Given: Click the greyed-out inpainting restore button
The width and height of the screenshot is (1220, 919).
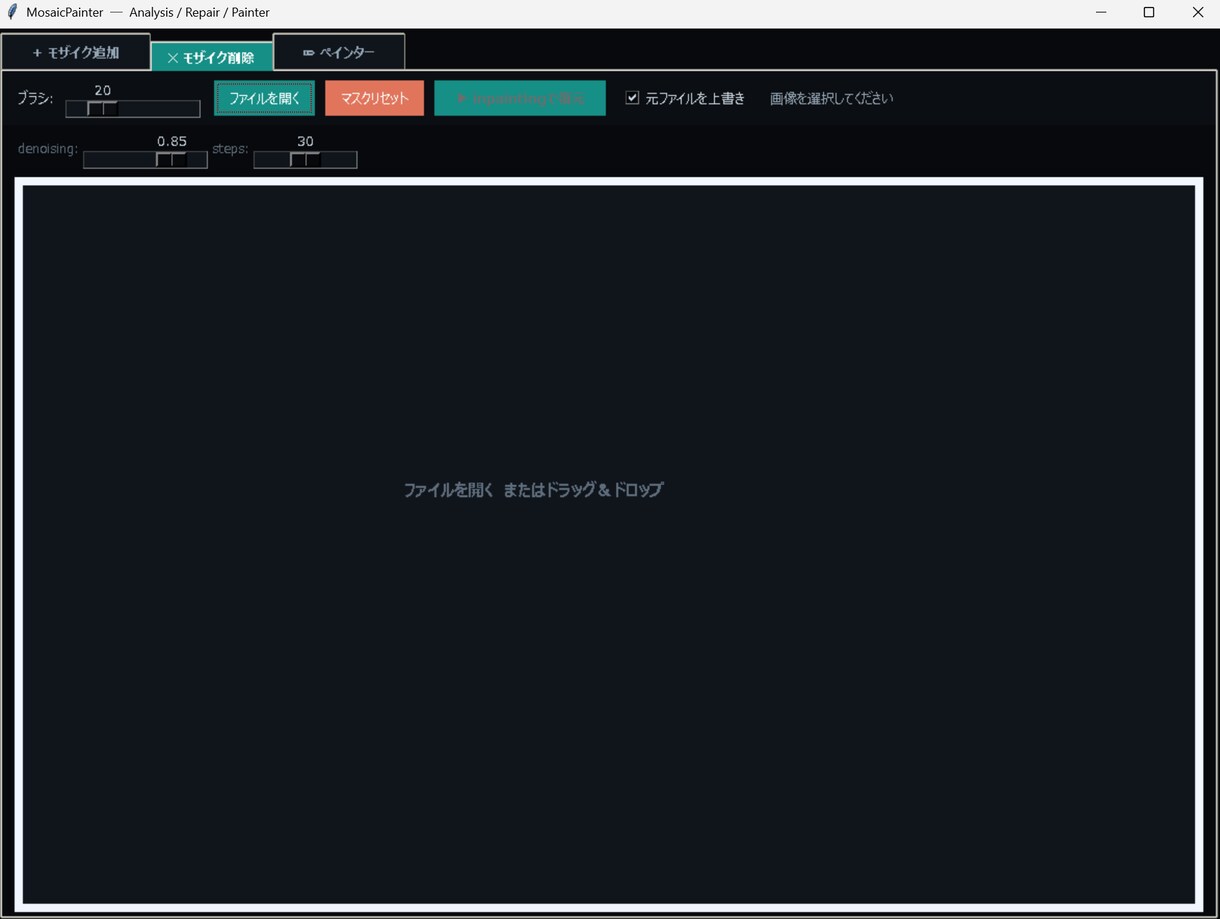Looking at the screenshot, I should 520,98.
